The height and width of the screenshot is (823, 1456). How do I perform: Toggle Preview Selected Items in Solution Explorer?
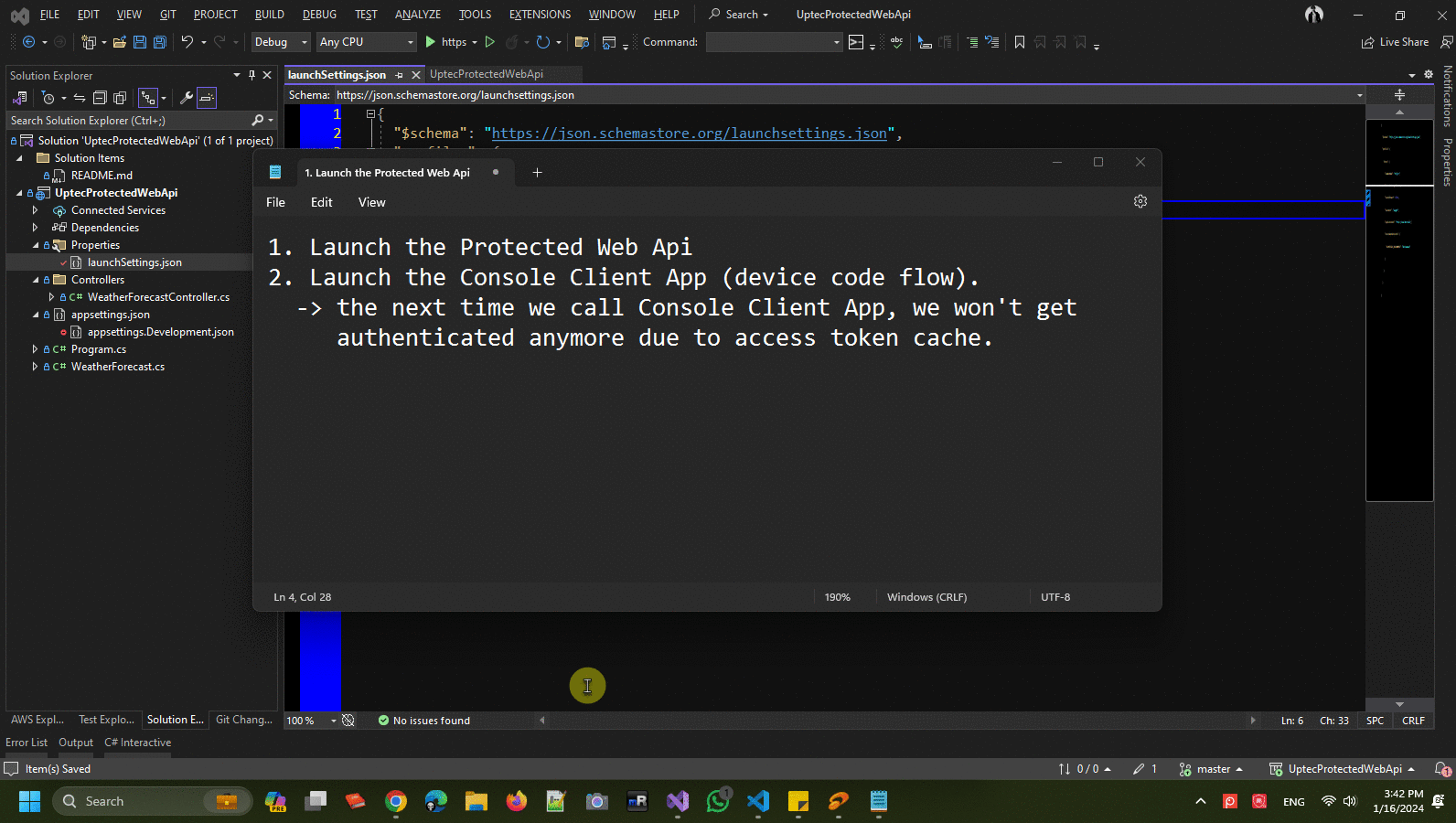(x=207, y=98)
